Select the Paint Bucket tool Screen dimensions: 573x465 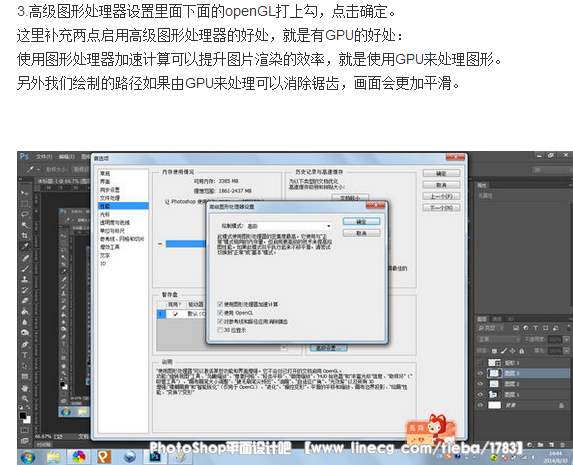tap(24, 311)
